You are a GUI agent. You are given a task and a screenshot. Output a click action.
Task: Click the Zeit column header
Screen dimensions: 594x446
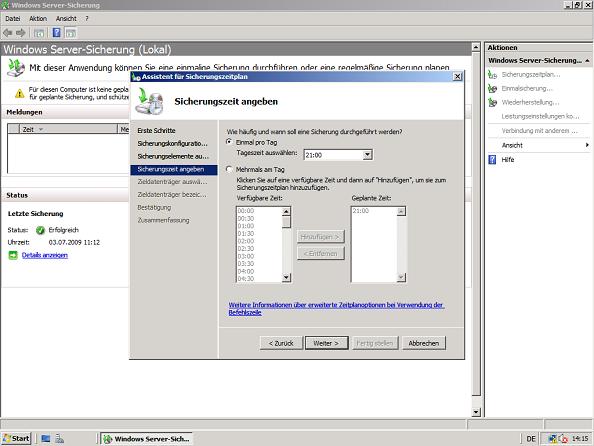point(68,129)
